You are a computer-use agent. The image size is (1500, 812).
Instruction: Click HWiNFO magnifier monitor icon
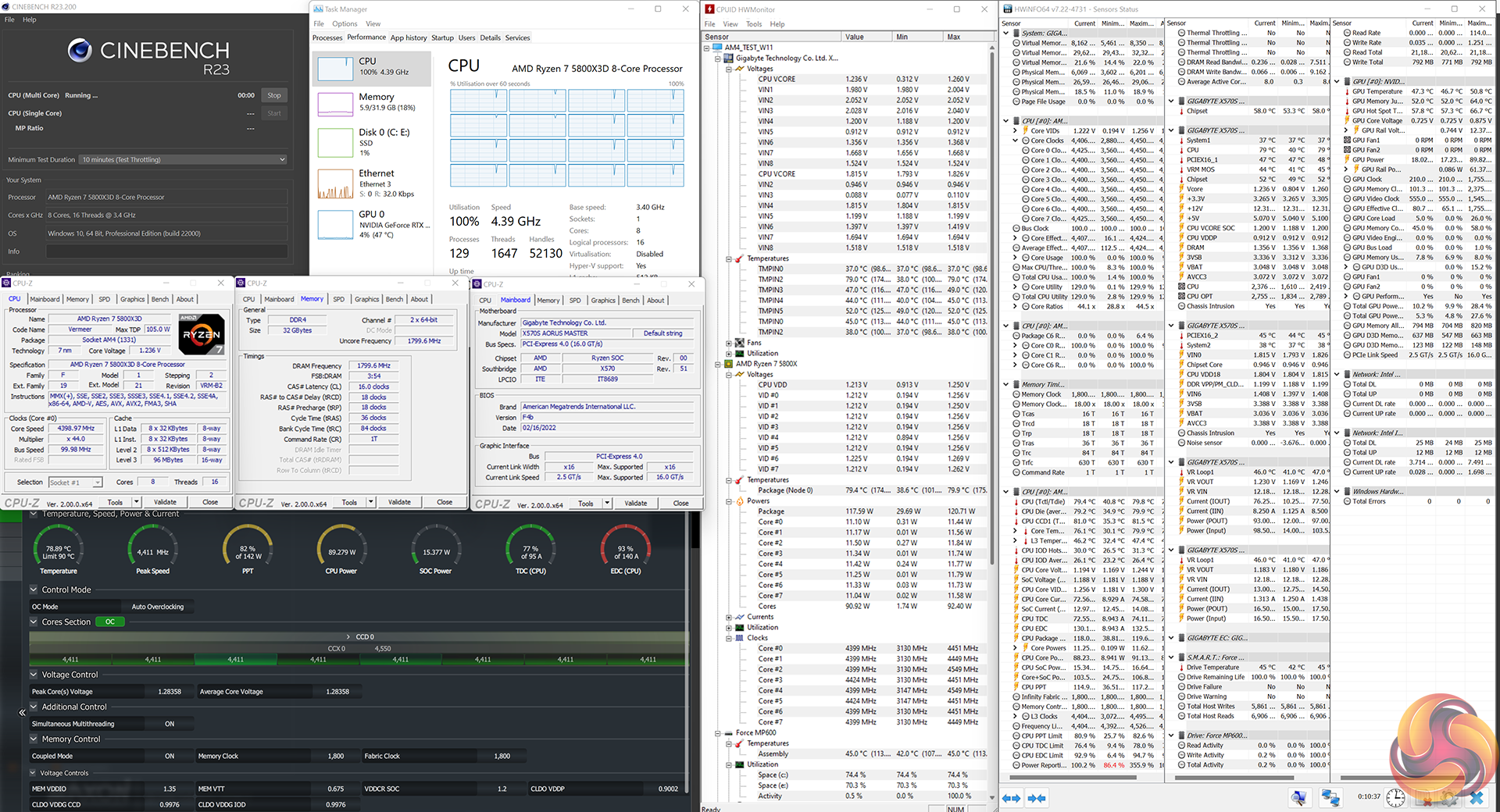[1298, 797]
